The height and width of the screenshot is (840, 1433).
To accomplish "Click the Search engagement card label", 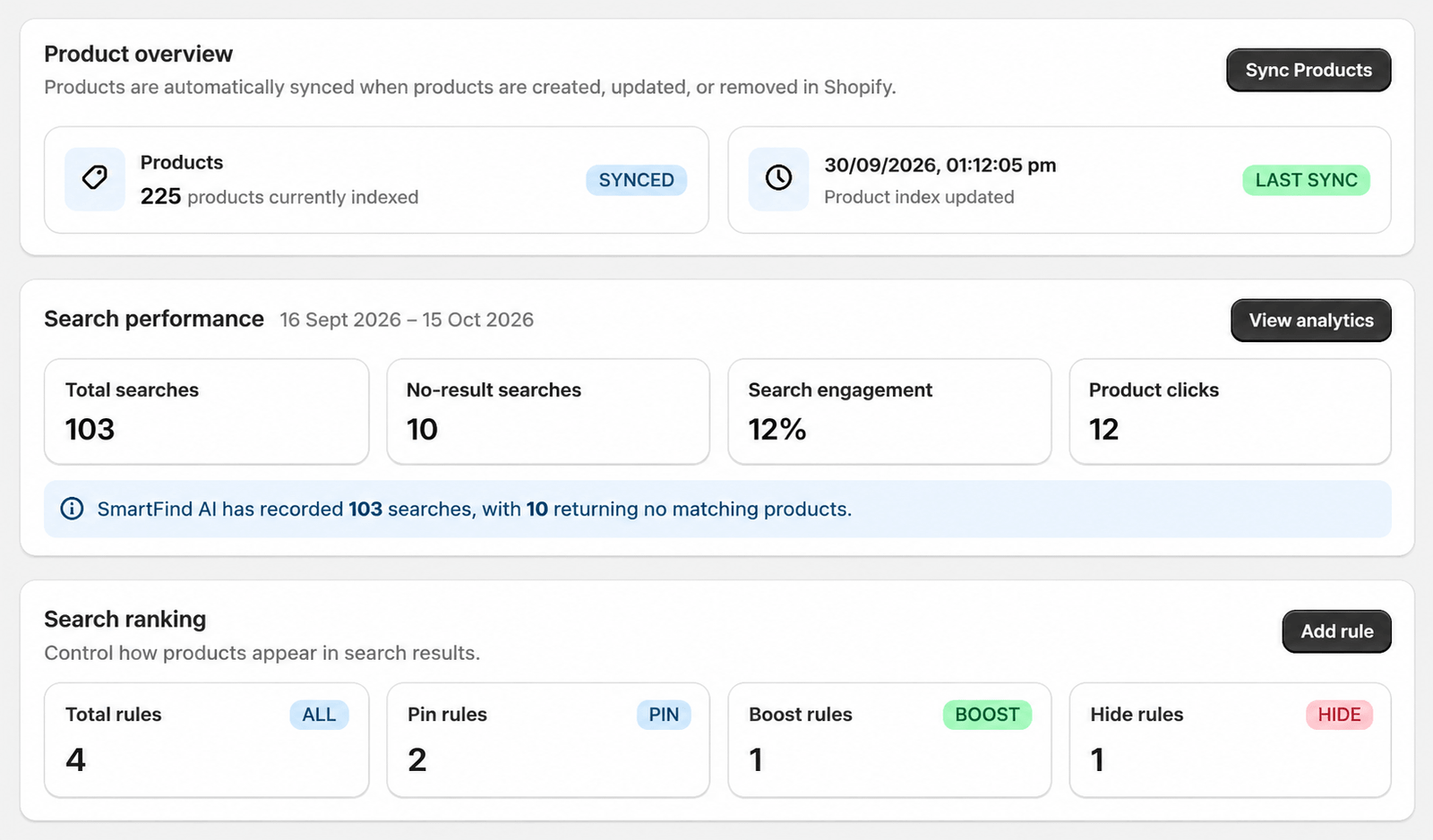I will (x=840, y=390).
